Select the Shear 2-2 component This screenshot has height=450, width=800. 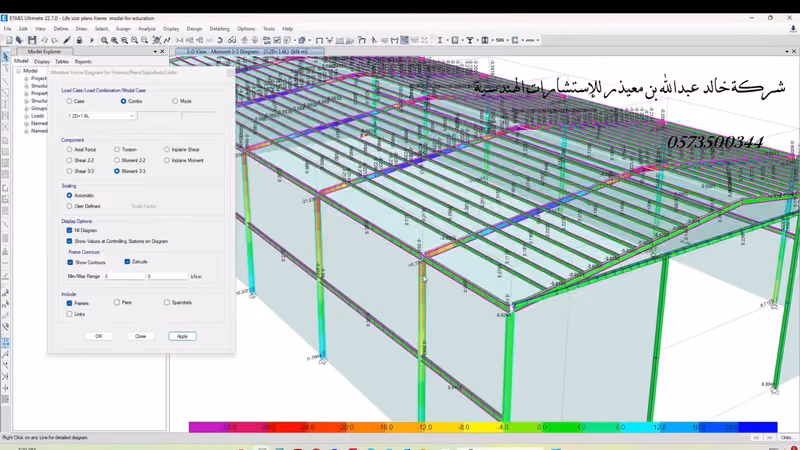(x=69, y=160)
